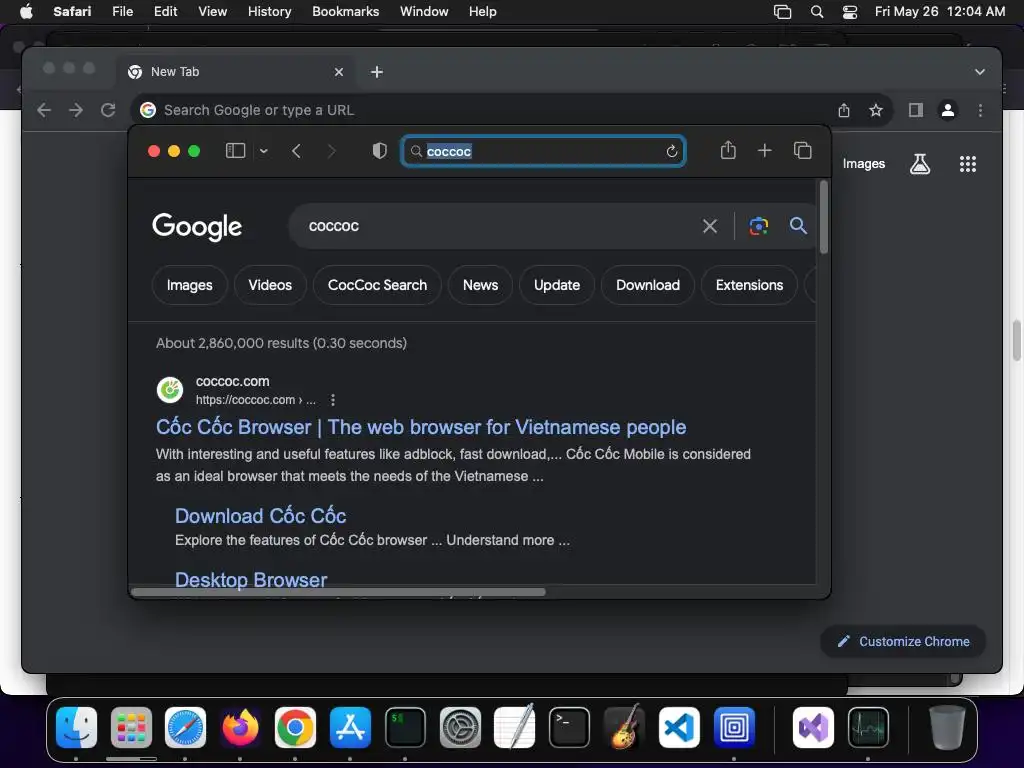Screen dimensions: 1024x768
Task: Open GarageBand from the Dock
Action: coord(624,727)
